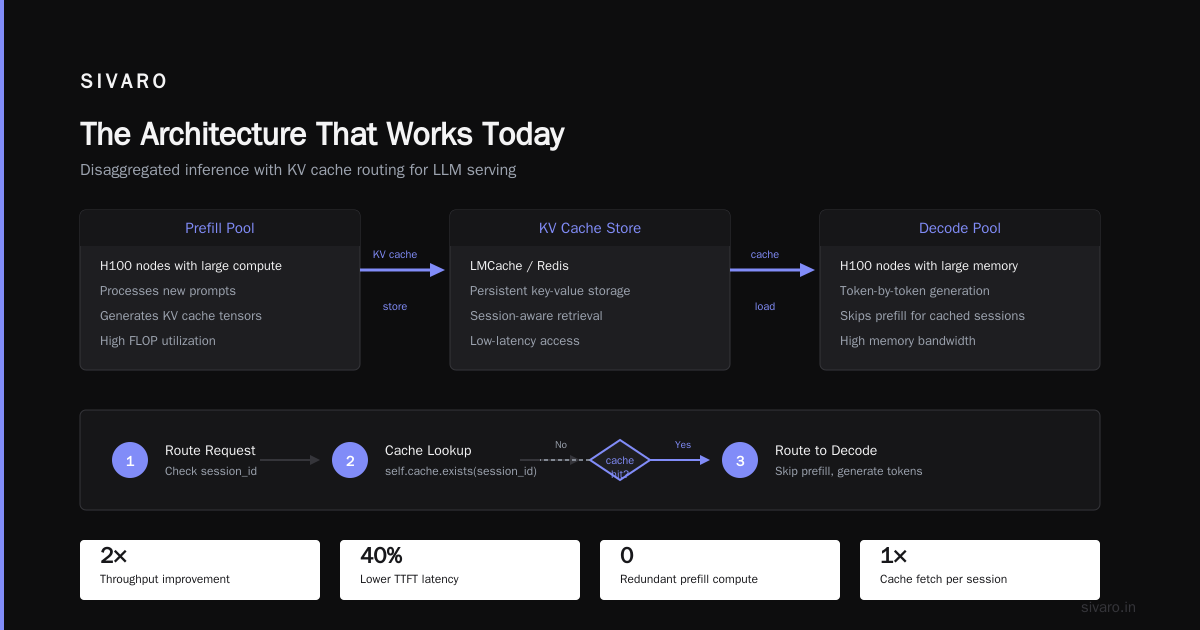The width and height of the screenshot is (1200, 630).
Task: Click the Route to Decode step label
Action: click(826, 451)
